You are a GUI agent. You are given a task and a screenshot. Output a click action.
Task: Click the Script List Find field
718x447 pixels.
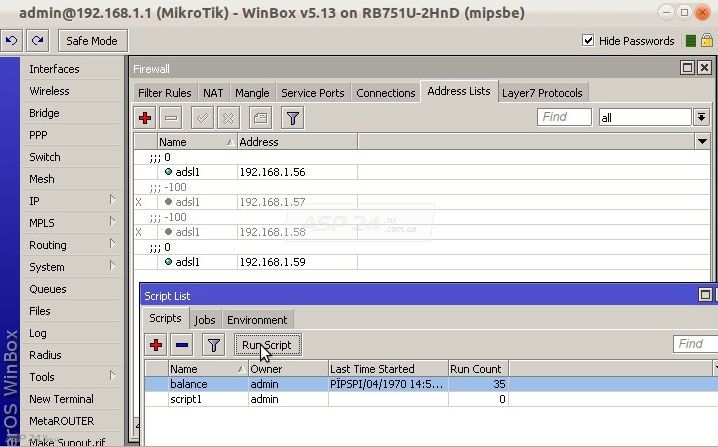click(695, 344)
